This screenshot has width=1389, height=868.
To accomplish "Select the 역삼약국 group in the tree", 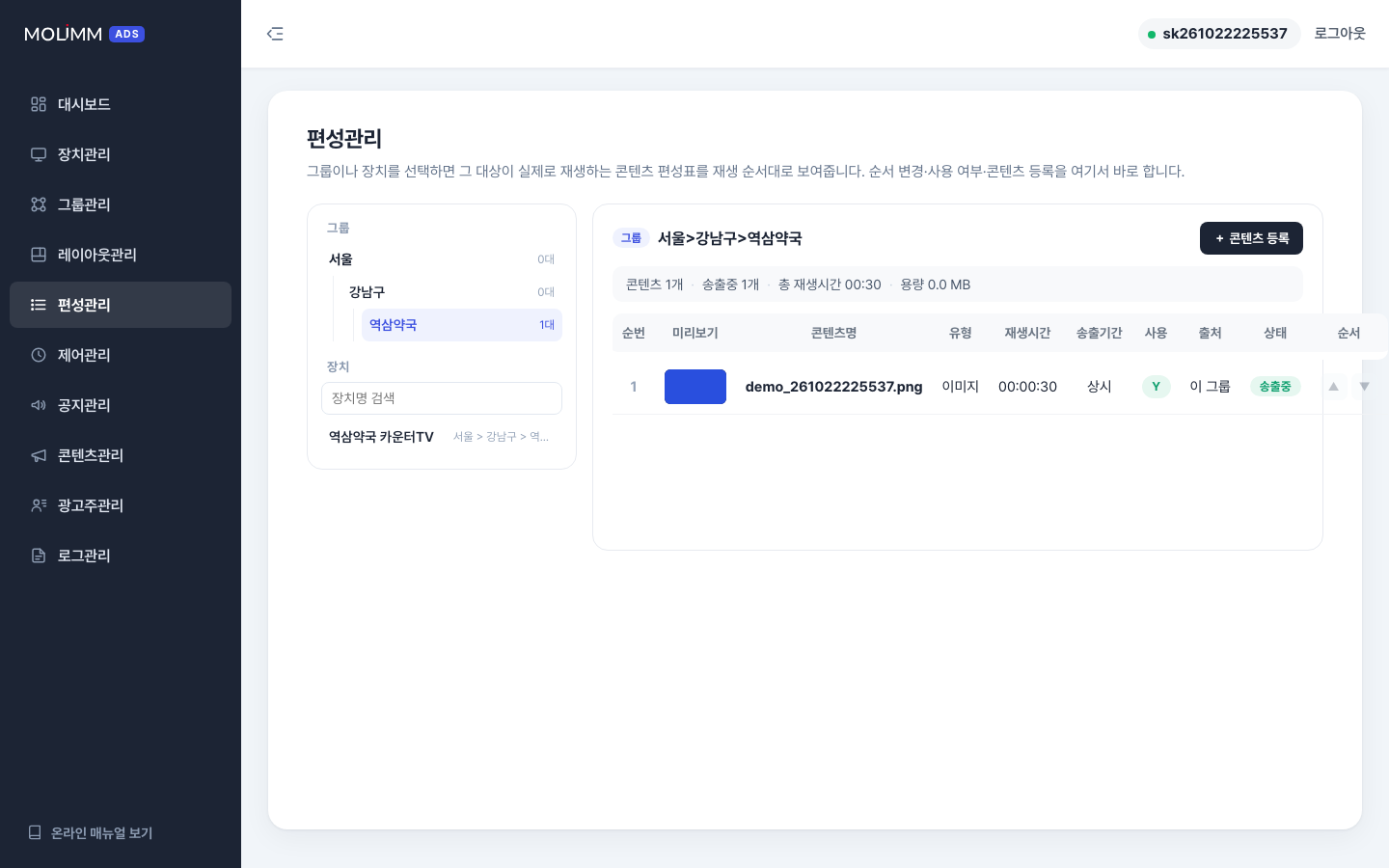I will [x=462, y=325].
